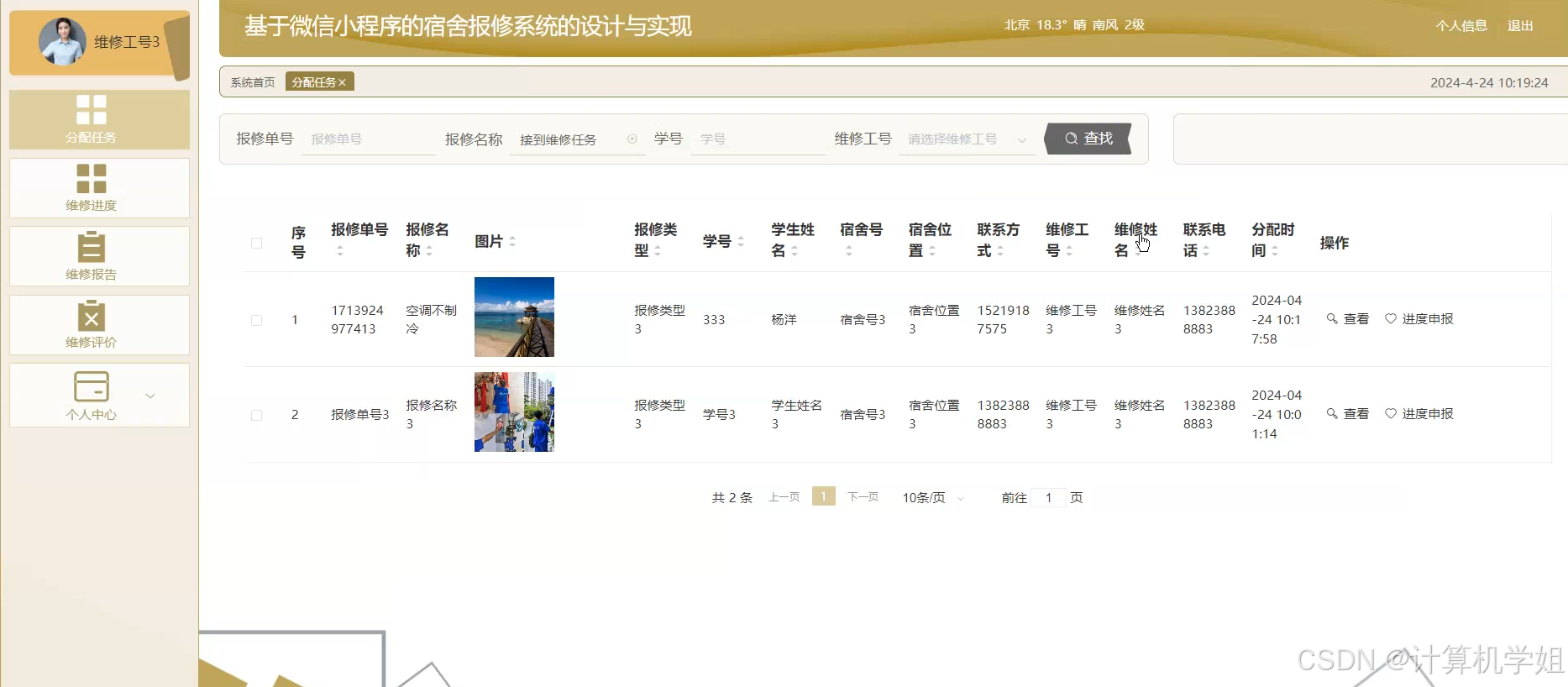1568x687 pixels.
Task: Click cell 1713924977413
Action: coord(357,320)
